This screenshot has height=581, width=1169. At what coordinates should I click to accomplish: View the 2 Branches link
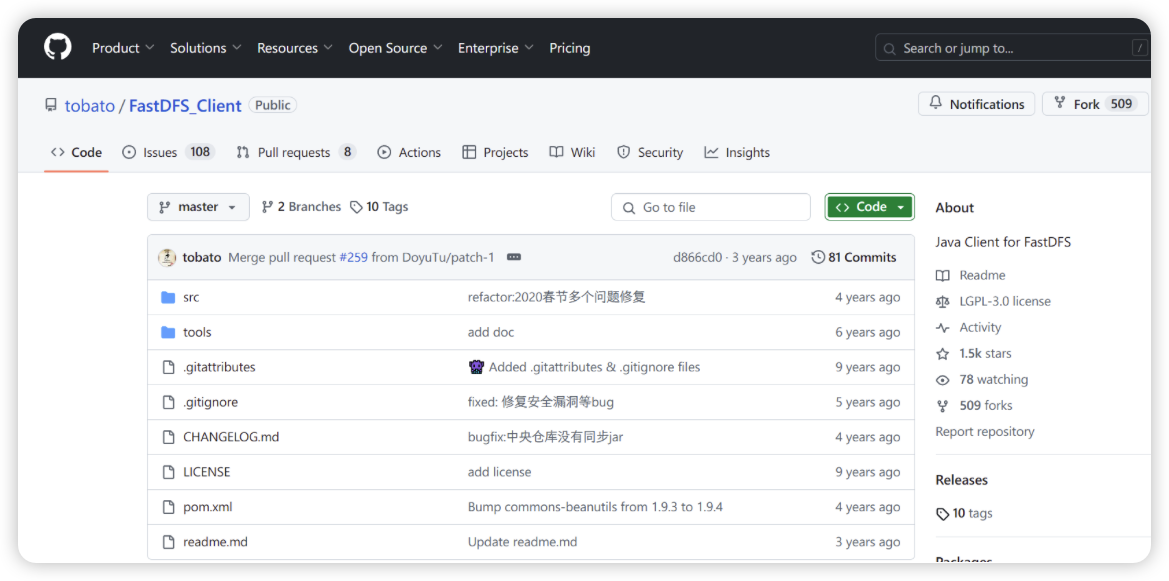[301, 207]
